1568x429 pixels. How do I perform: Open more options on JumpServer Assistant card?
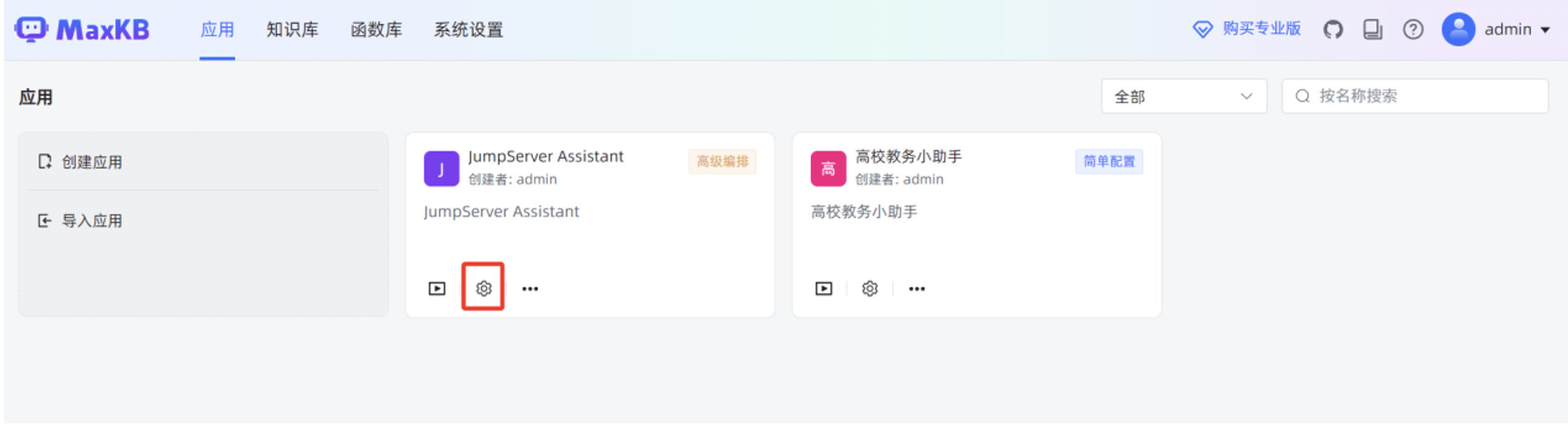click(530, 289)
